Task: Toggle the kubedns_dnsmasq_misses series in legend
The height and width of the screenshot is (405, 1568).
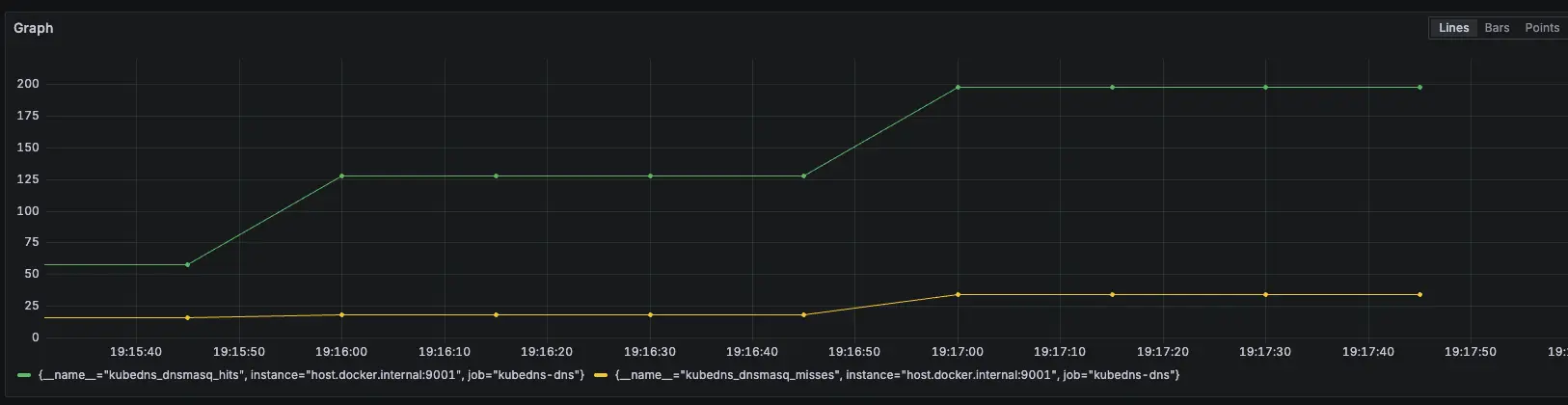Action: (x=897, y=374)
